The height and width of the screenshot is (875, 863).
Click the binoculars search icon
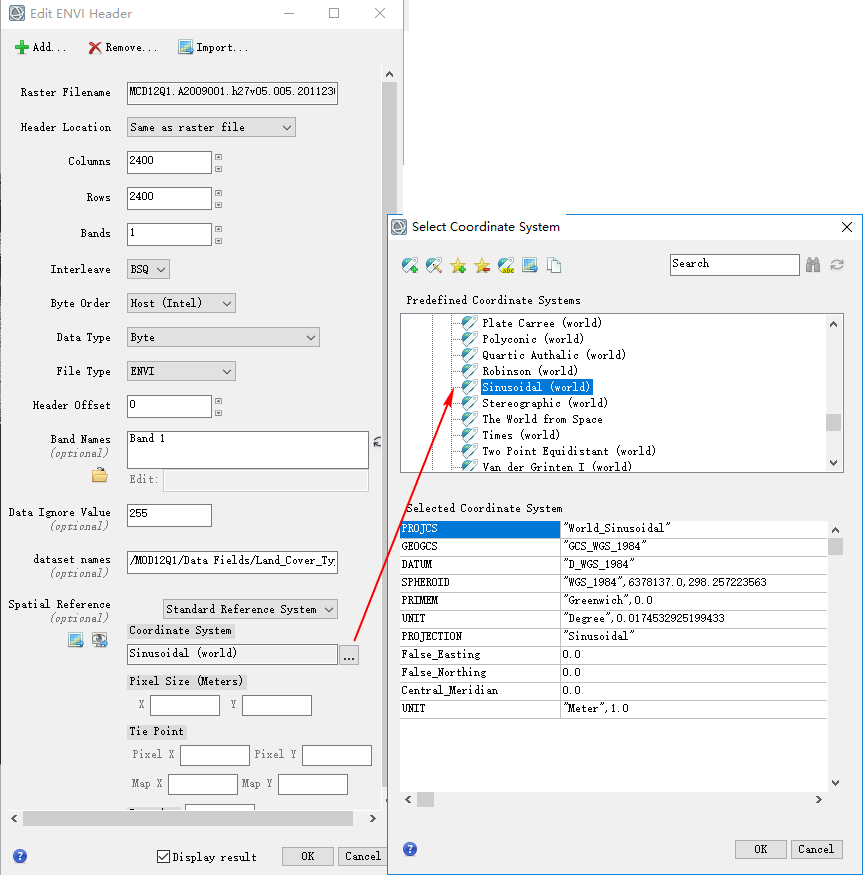[813, 265]
